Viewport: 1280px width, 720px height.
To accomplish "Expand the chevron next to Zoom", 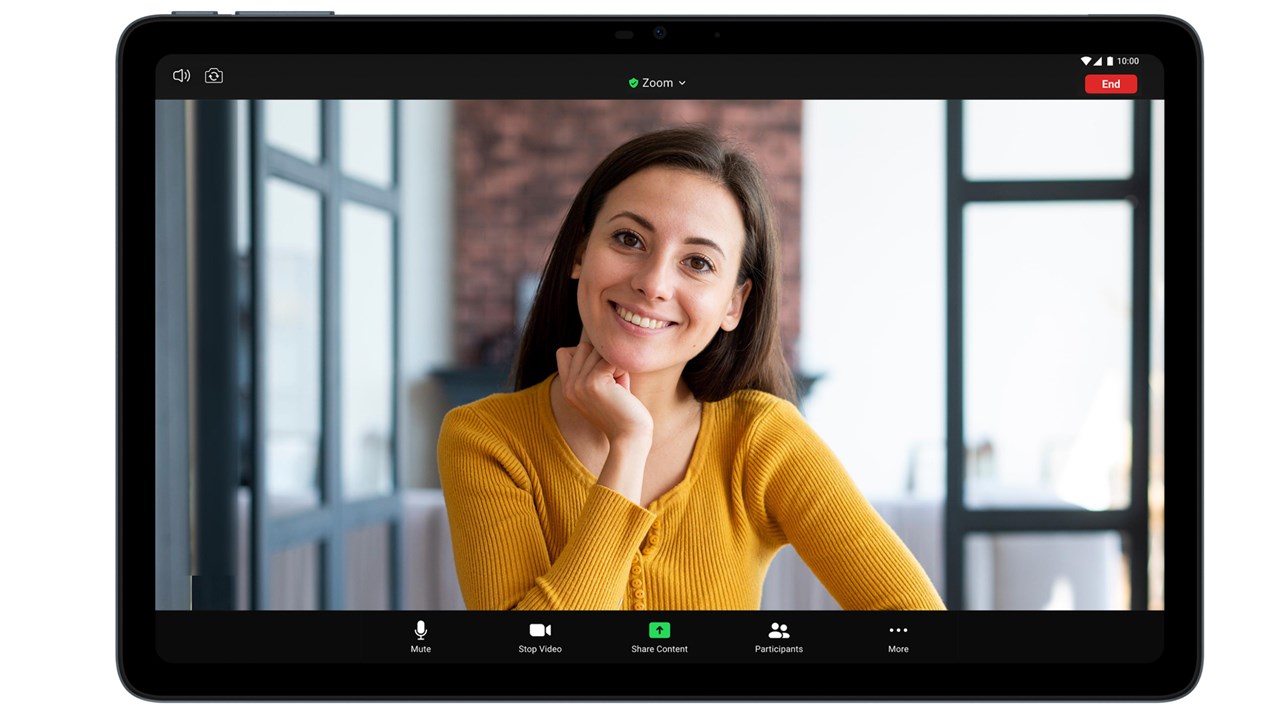I will pyautogui.click(x=682, y=83).
